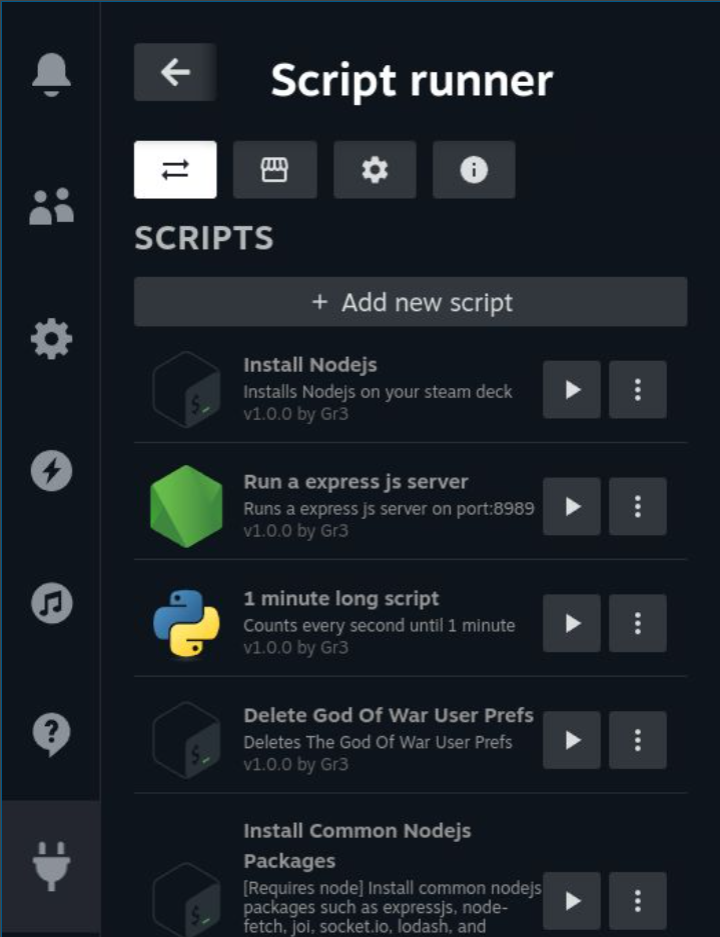Open options menu for Install Nodejs

(x=638, y=390)
